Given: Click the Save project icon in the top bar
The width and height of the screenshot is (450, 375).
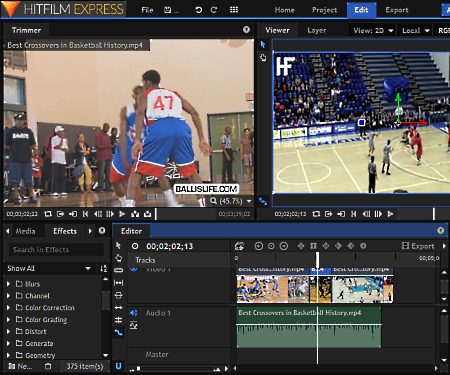Looking at the screenshot, I should 168,10.
